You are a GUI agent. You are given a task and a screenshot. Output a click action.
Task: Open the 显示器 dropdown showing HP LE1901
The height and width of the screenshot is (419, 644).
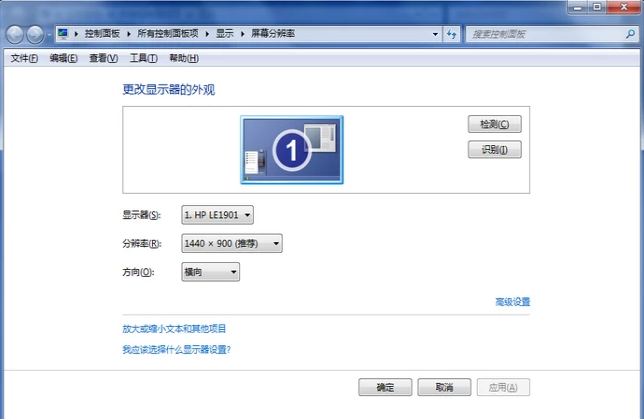click(217, 214)
